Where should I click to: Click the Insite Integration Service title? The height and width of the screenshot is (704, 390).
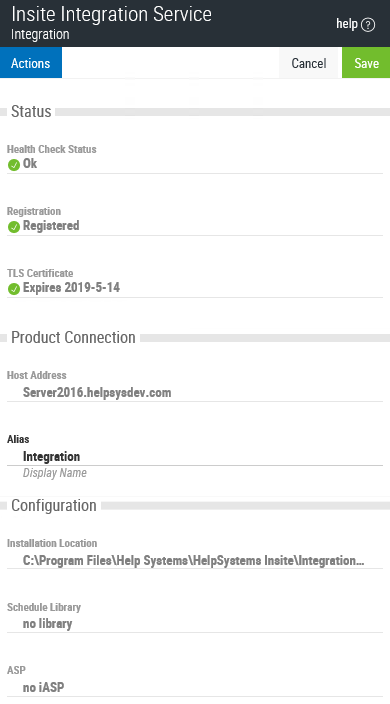point(111,14)
